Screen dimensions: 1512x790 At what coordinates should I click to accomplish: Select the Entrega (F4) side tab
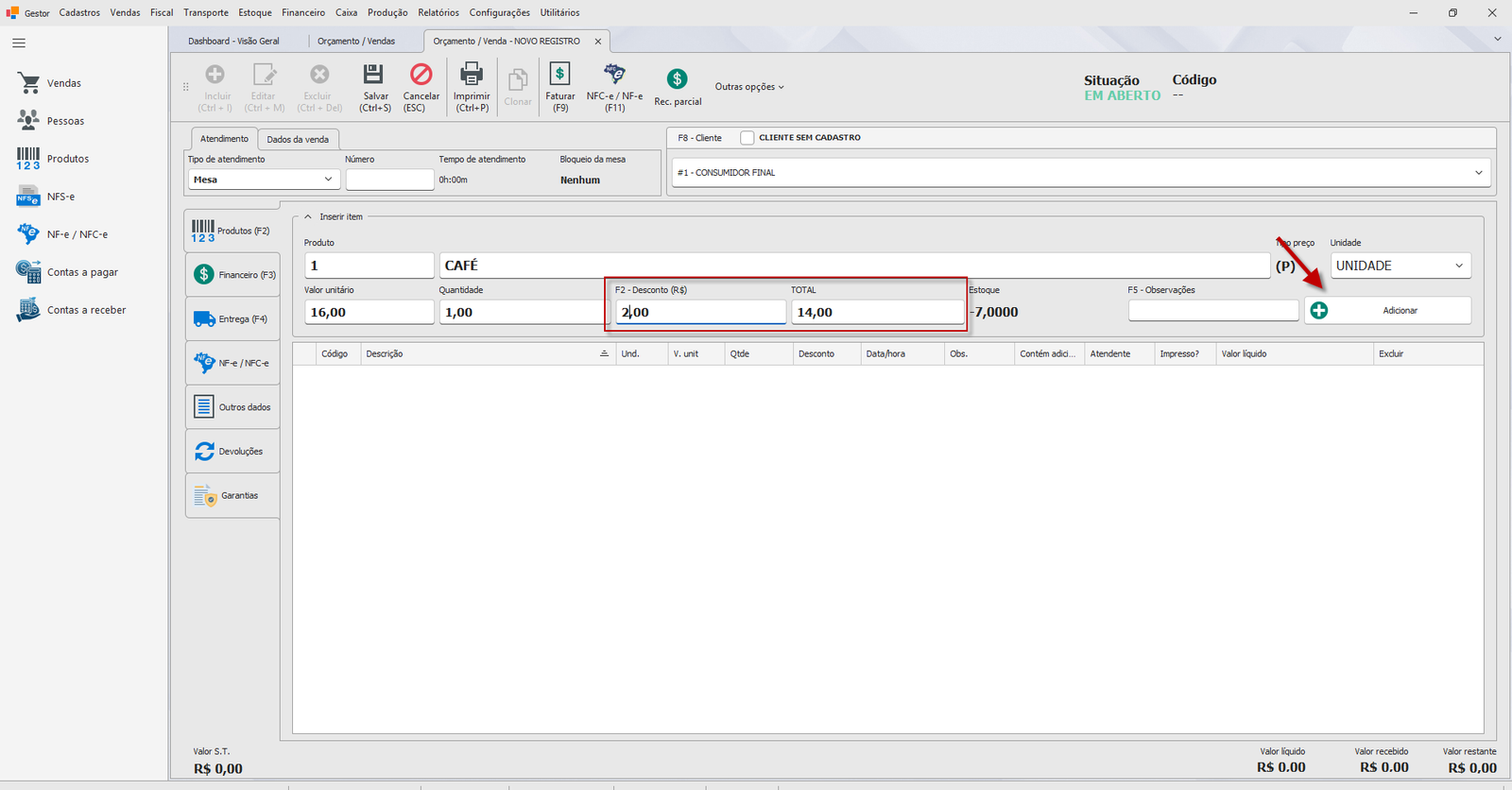232,318
